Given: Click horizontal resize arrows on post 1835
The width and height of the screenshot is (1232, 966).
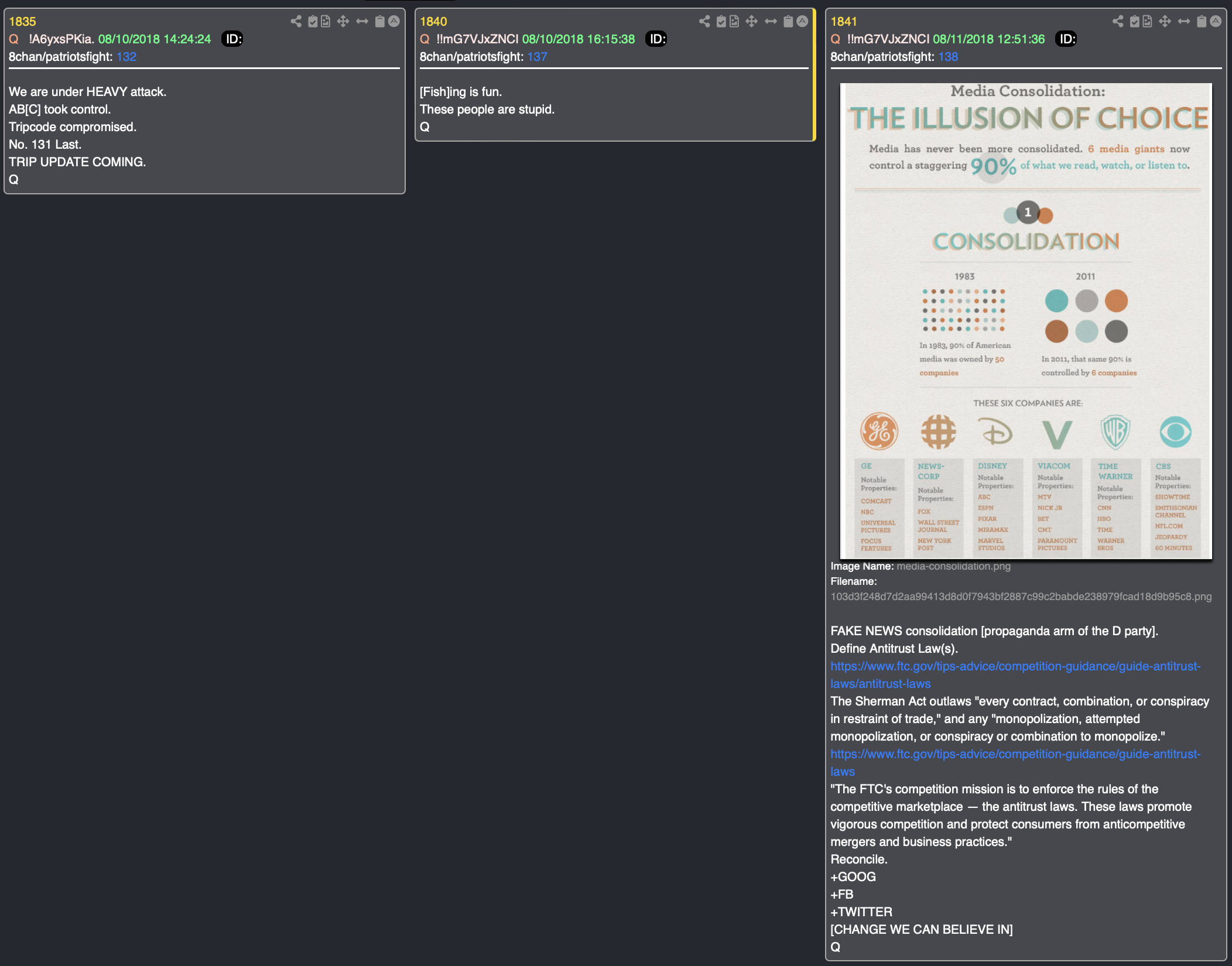Looking at the screenshot, I should (362, 22).
